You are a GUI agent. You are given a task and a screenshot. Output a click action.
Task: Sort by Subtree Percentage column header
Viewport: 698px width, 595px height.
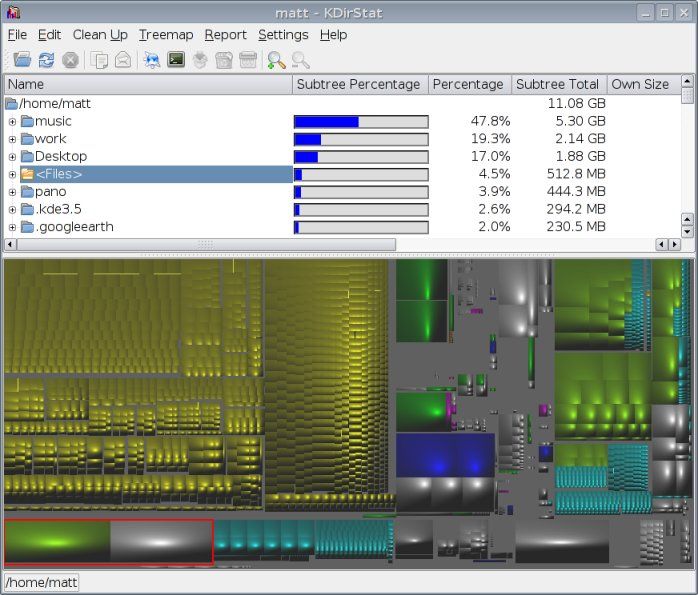tap(360, 84)
